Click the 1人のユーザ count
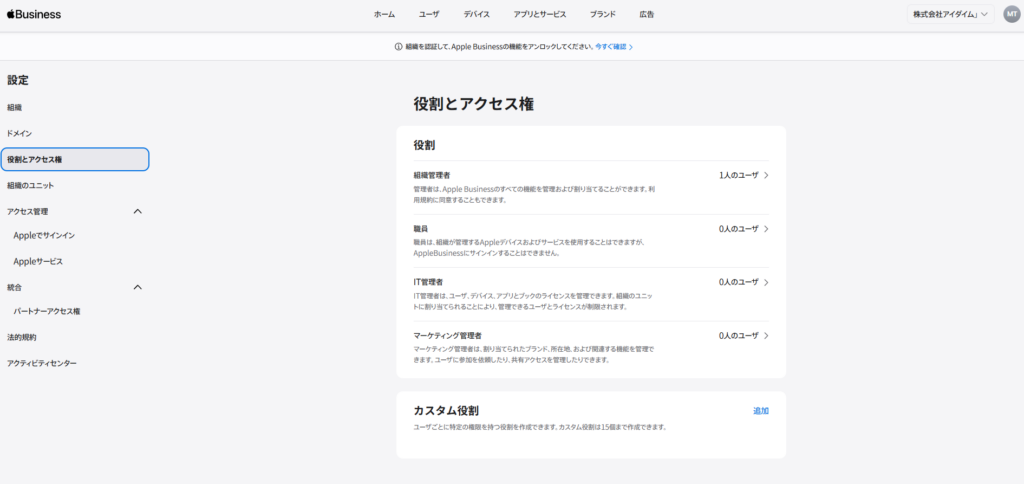This screenshot has width=1024, height=484. coord(739,175)
